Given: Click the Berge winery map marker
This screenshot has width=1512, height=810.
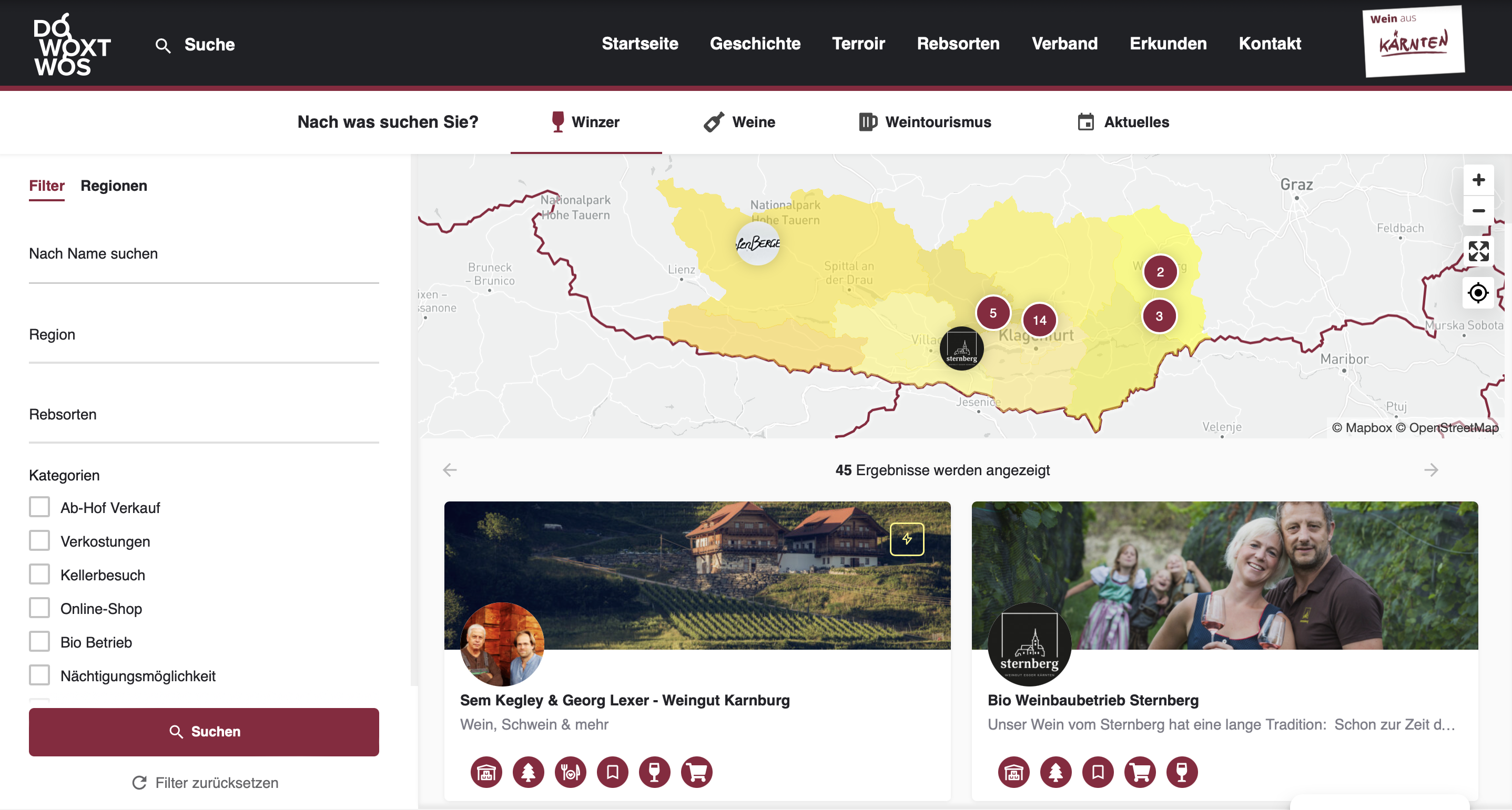Looking at the screenshot, I should (758, 243).
